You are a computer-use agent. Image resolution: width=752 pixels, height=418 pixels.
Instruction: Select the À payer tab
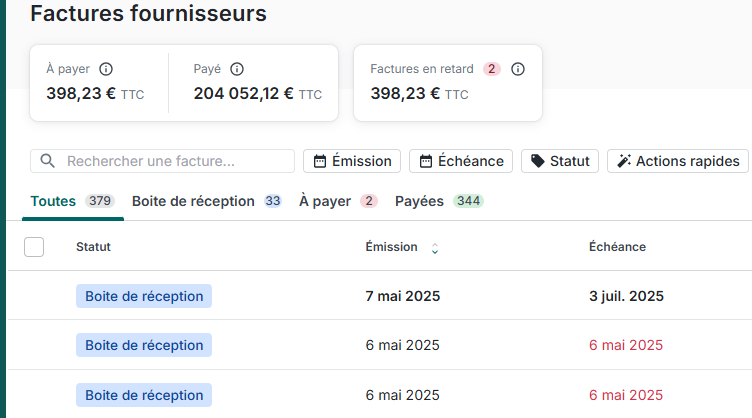(325, 201)
